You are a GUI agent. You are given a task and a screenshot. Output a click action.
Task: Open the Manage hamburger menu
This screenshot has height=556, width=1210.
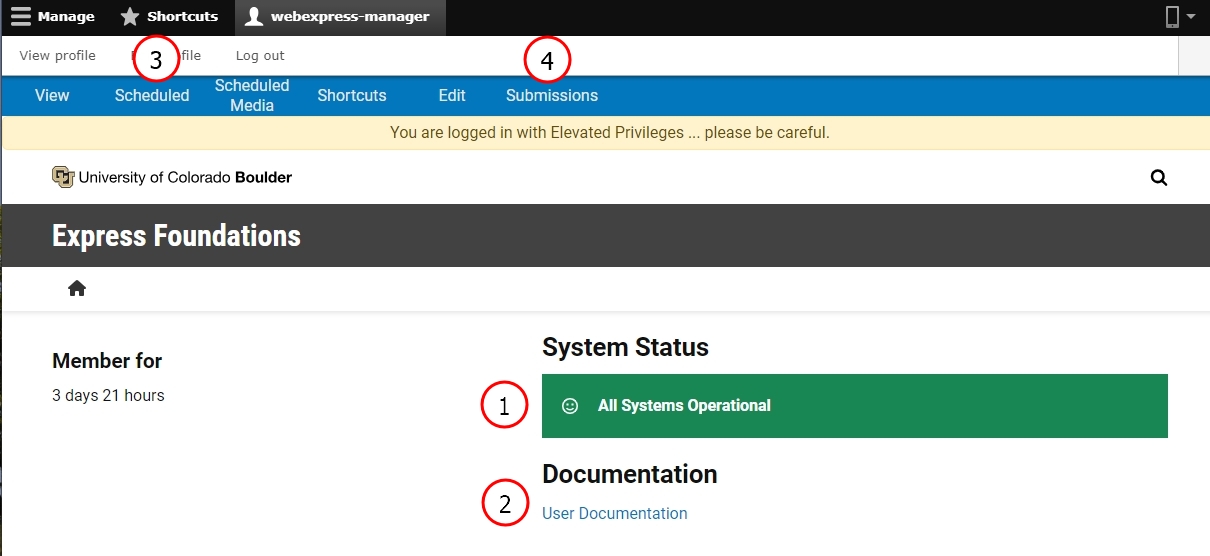(x=53, y=17)
